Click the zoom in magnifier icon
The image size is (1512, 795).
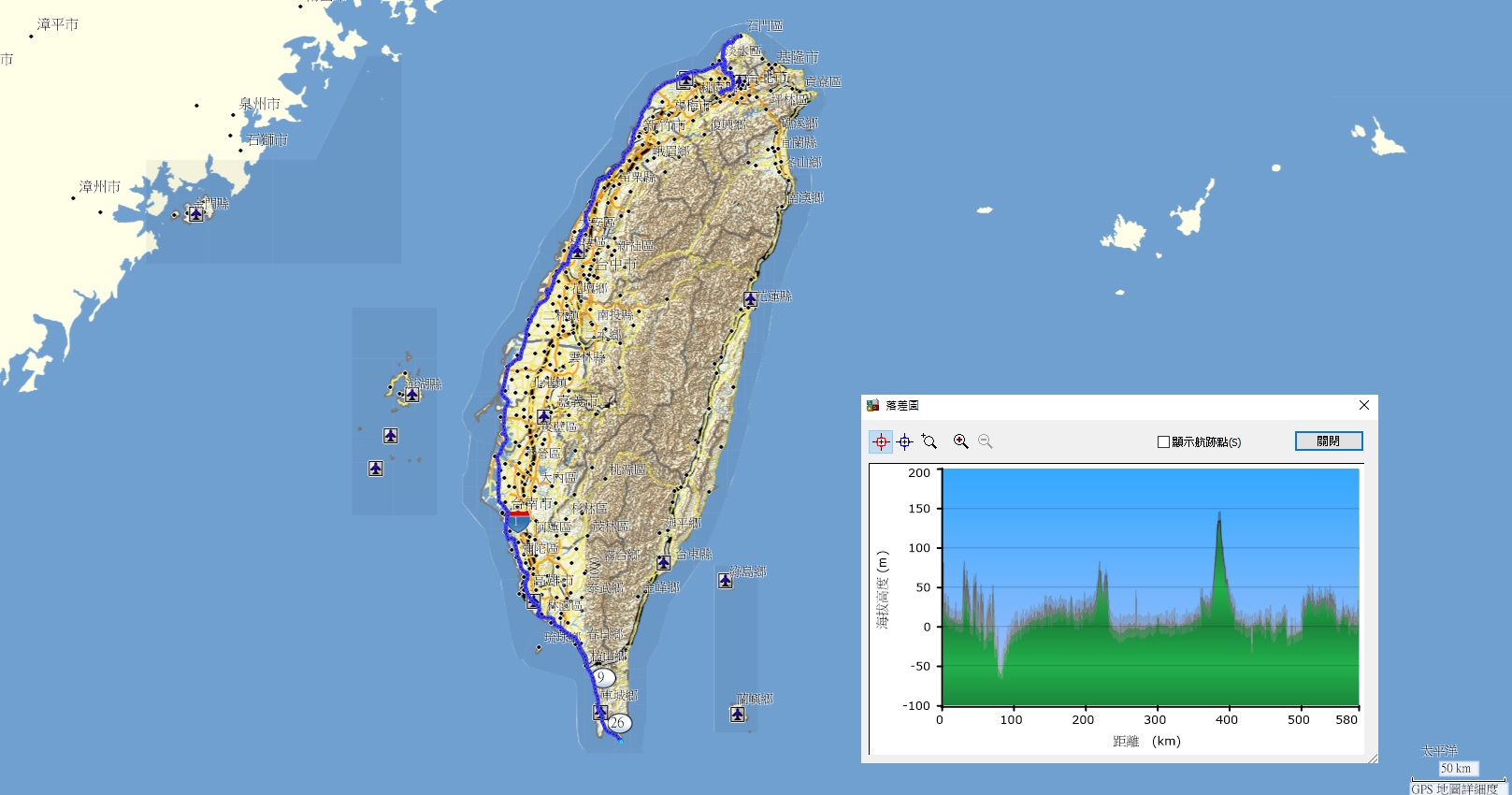tap(960, 441)
